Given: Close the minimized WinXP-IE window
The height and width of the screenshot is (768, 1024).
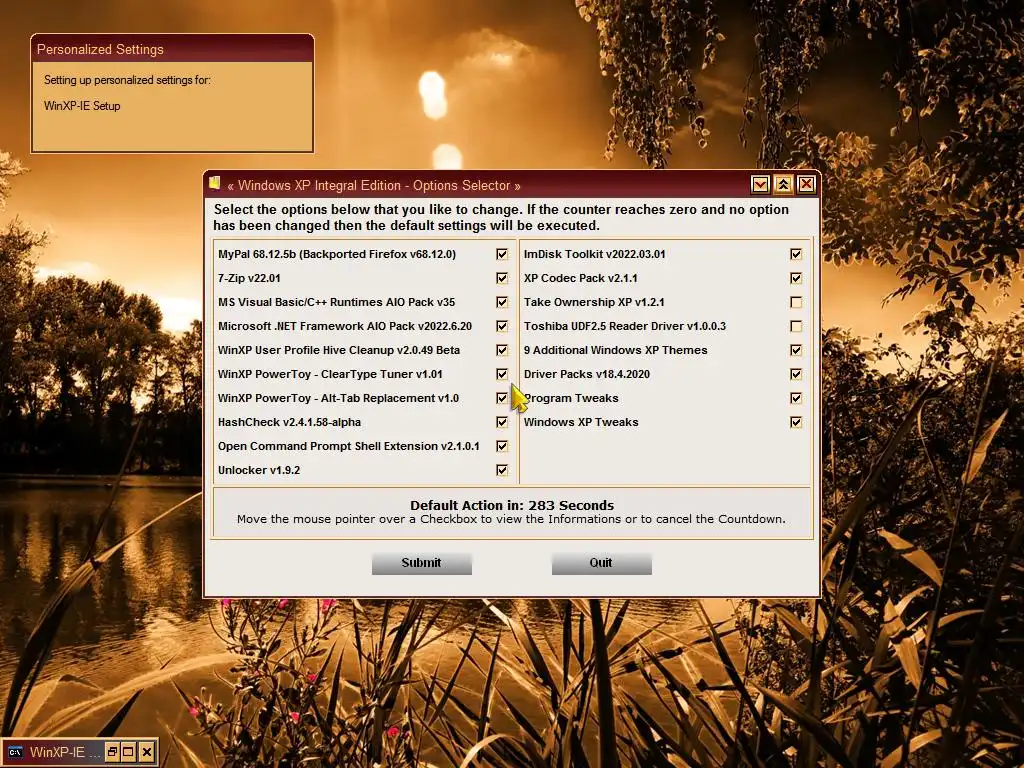Looking at the screenshot, I should (x=148, y=752).
